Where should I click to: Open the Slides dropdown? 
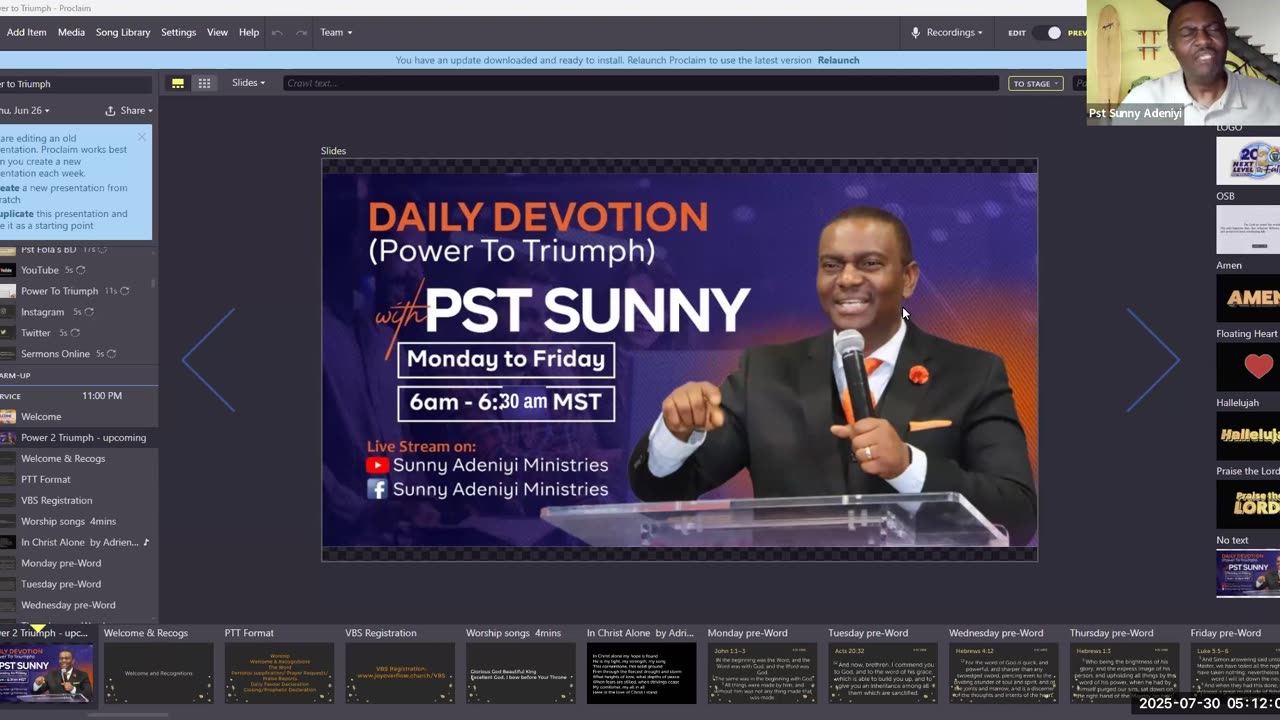coord(248,83)
